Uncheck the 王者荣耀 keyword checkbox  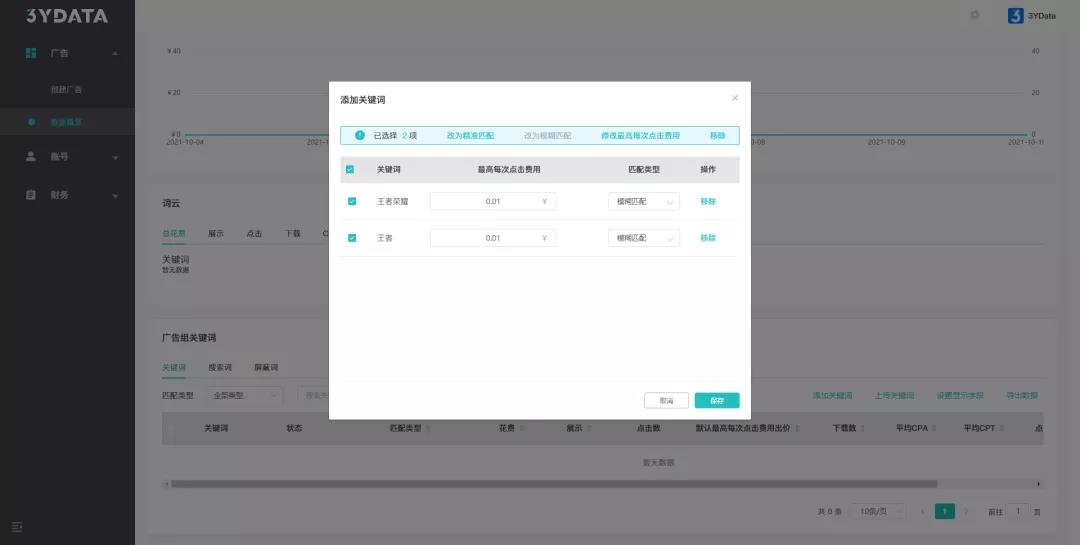(352, 201)
